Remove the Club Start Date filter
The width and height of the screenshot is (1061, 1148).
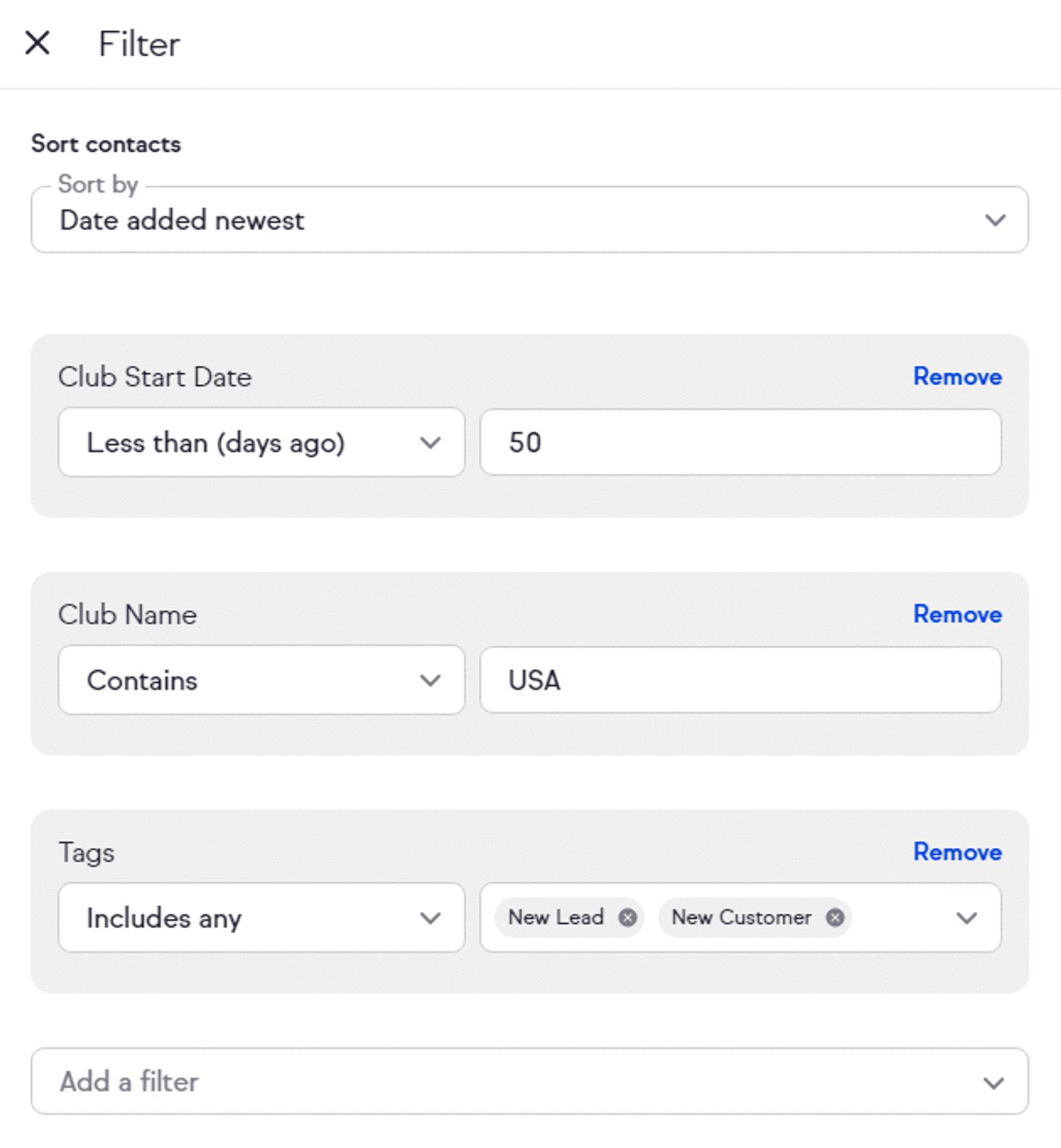tap(957, 376)
